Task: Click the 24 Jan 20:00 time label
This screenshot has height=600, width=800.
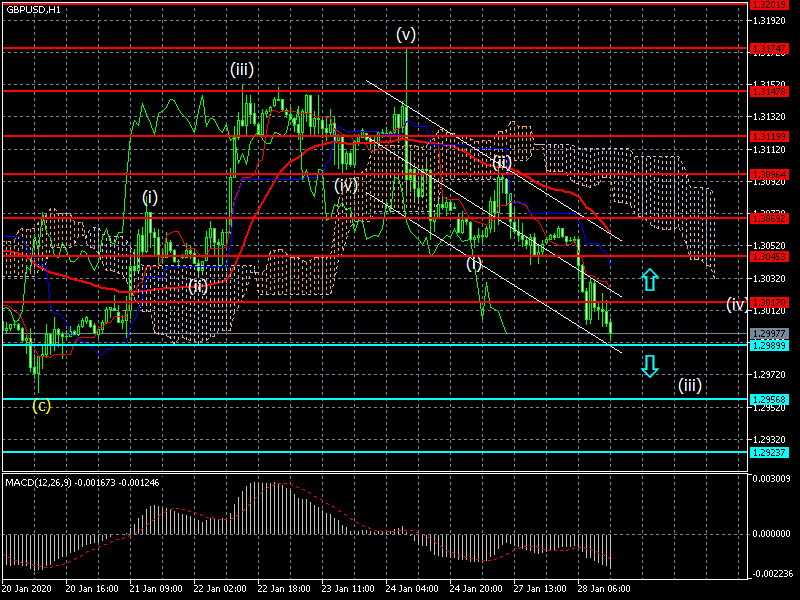Action: [476, 588]
